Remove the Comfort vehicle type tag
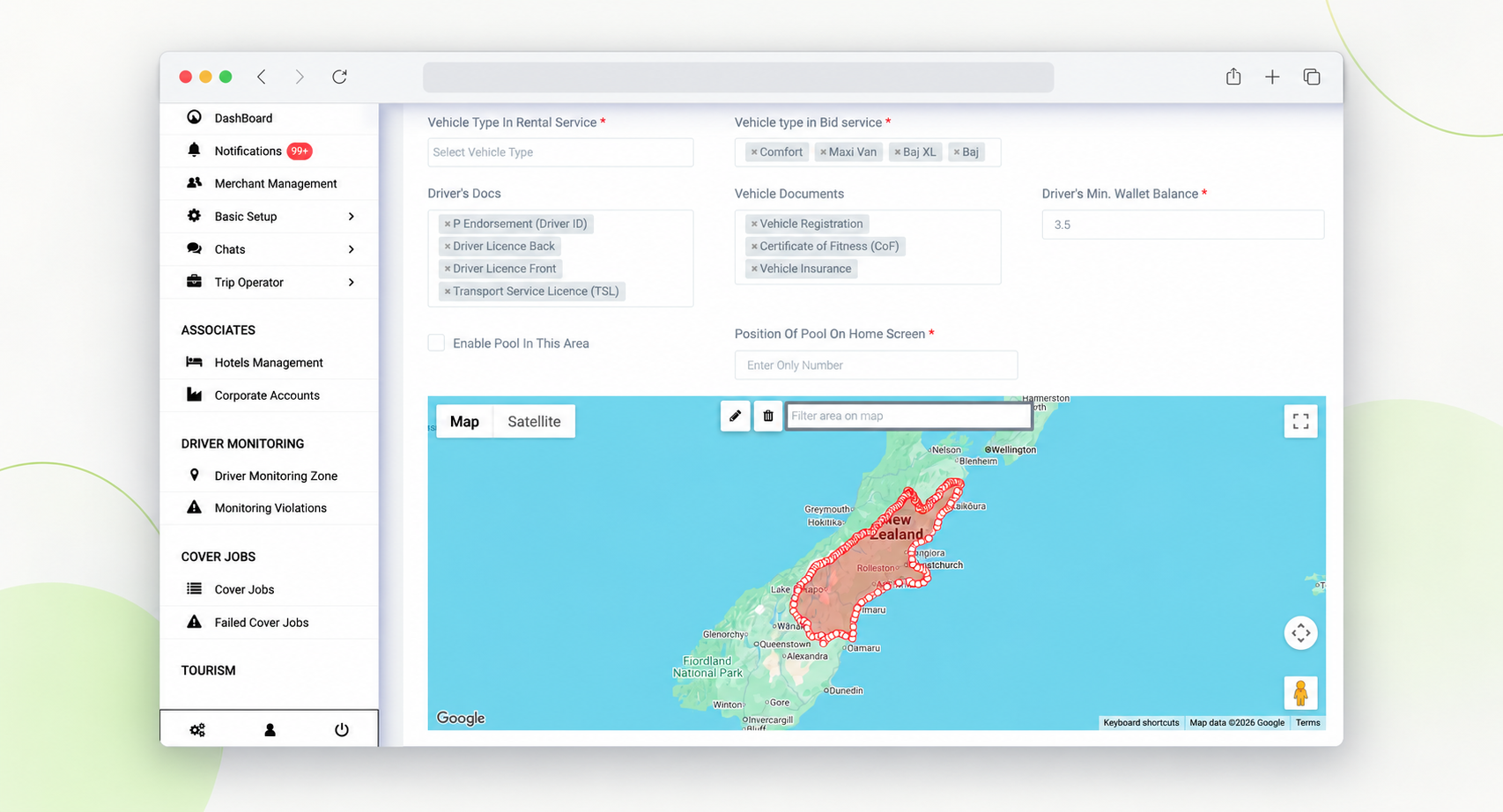The width and height of the screenshot is (1503, 812). pos(754,152)
